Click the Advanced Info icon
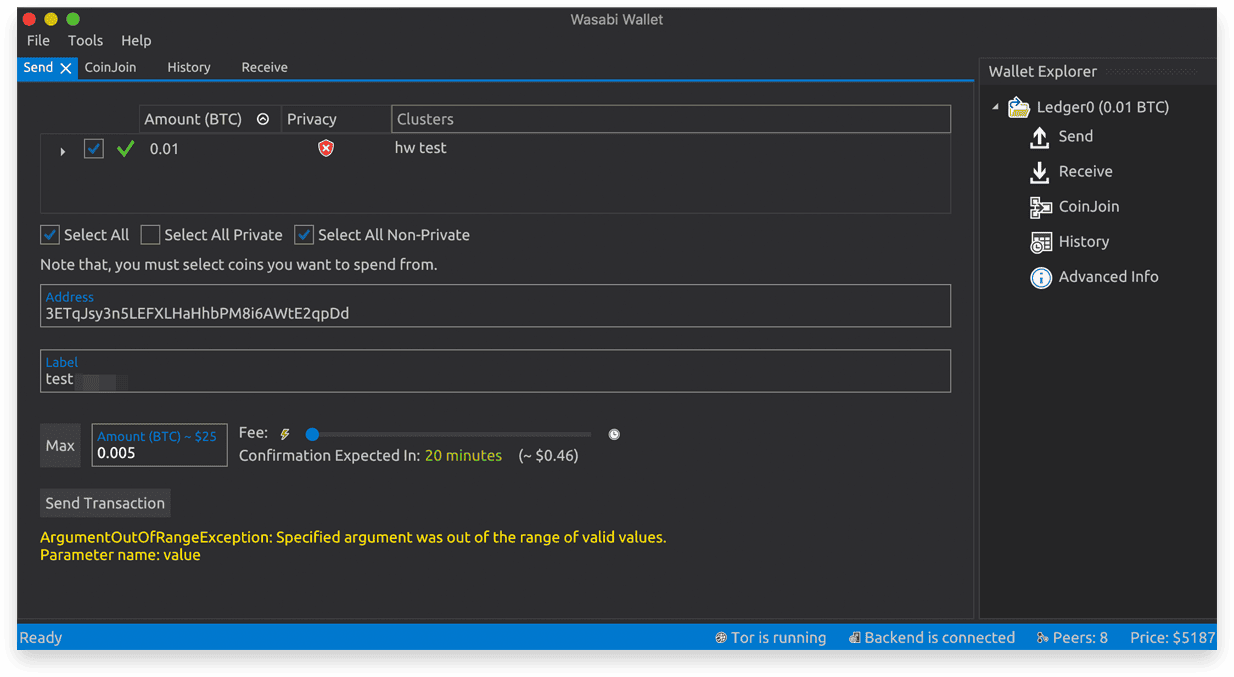Viewport: 1234px width, 677px height. tap(1041, 278)
